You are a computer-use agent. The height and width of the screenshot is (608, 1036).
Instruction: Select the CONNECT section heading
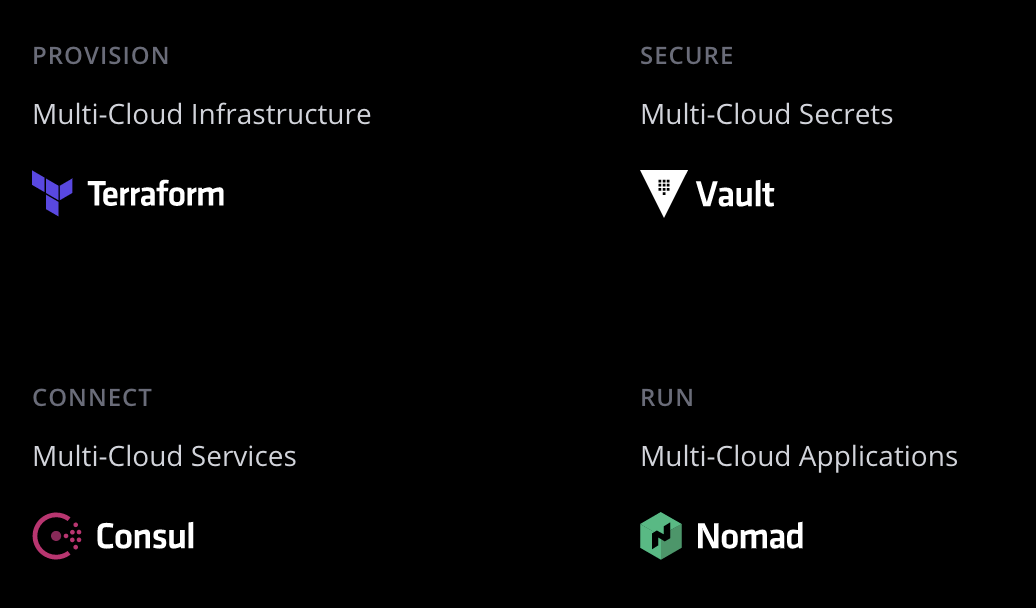click(92, 398)
